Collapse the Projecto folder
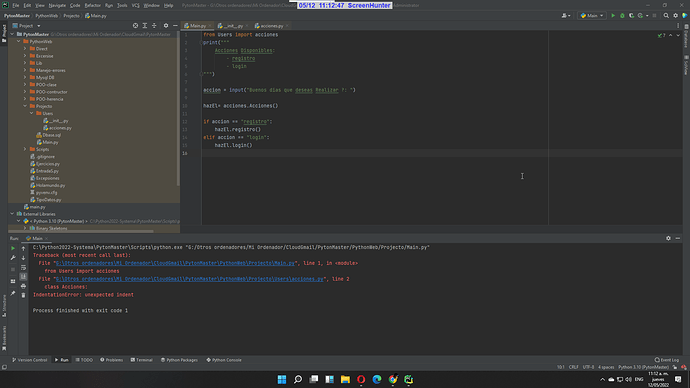This screenshot has width=690, height=388. pyautogui.click(x=25, y=106)
